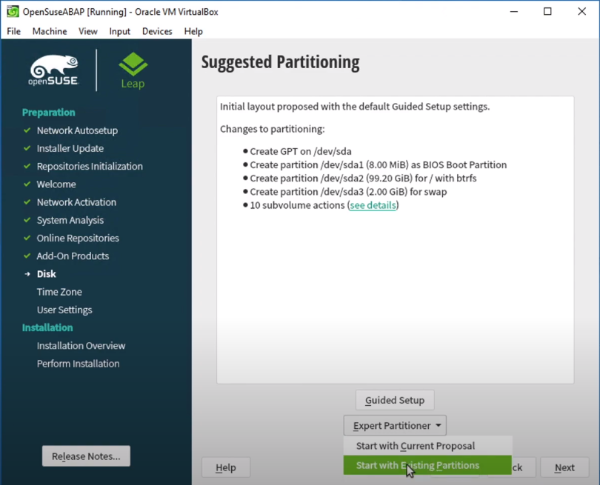The width and height of the screenshot is (600, 485).
Task: Click the System Analysis checkmark icon
Action: pos(27,220)
